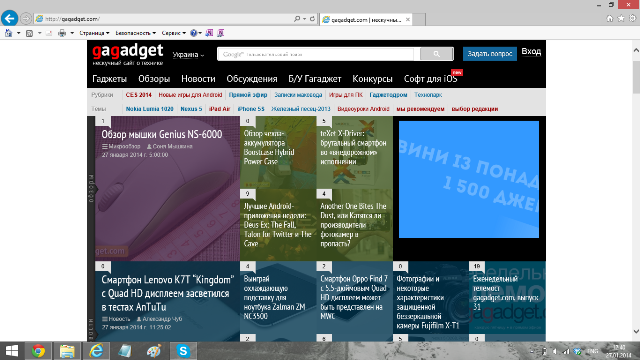
Task: Print the page using the printer icon
Action: (x=62, y=33)
